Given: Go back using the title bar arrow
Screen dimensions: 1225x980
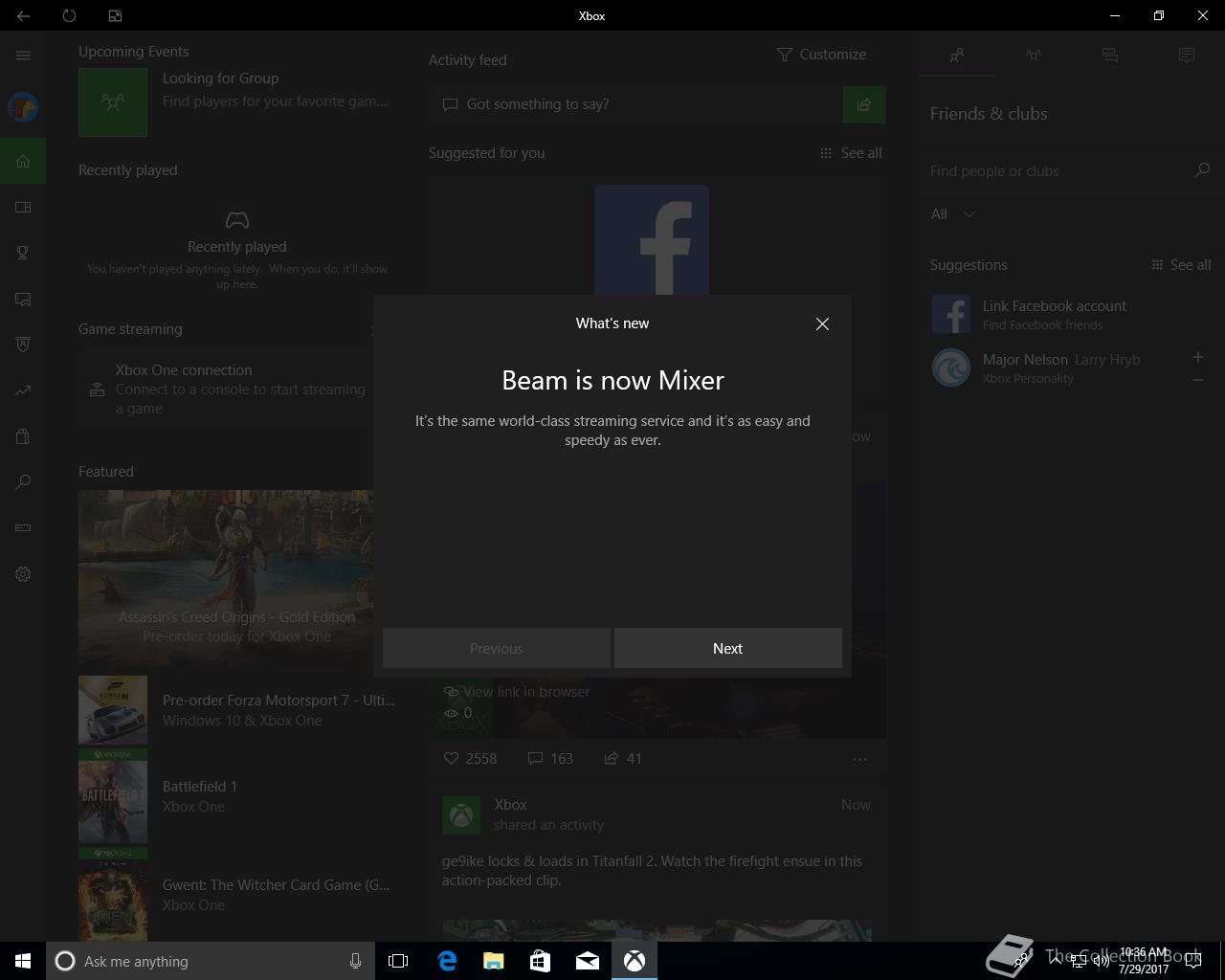Looking at the screenshot, I should point(23,15).
